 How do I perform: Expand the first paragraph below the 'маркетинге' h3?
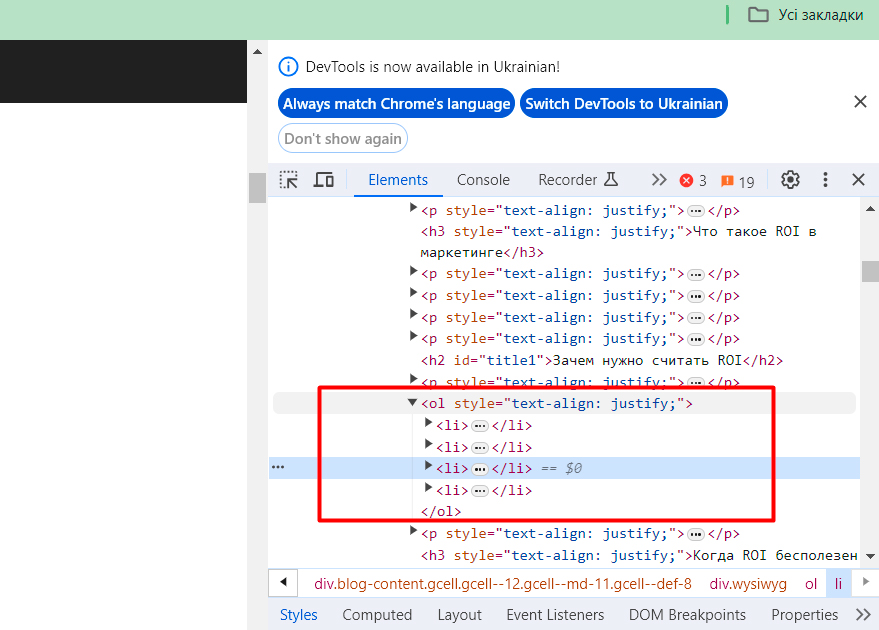pyautogui.click(x=413, y=271)
